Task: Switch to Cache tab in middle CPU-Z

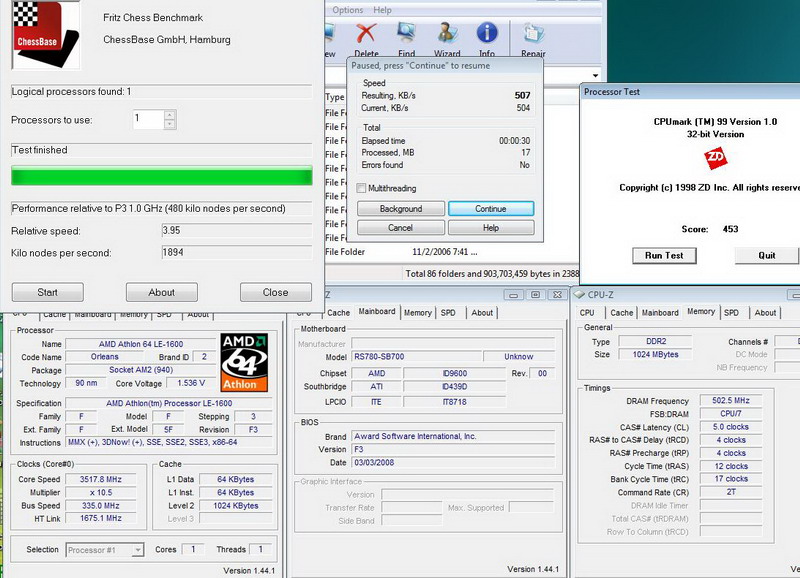Action: point(338,313)
